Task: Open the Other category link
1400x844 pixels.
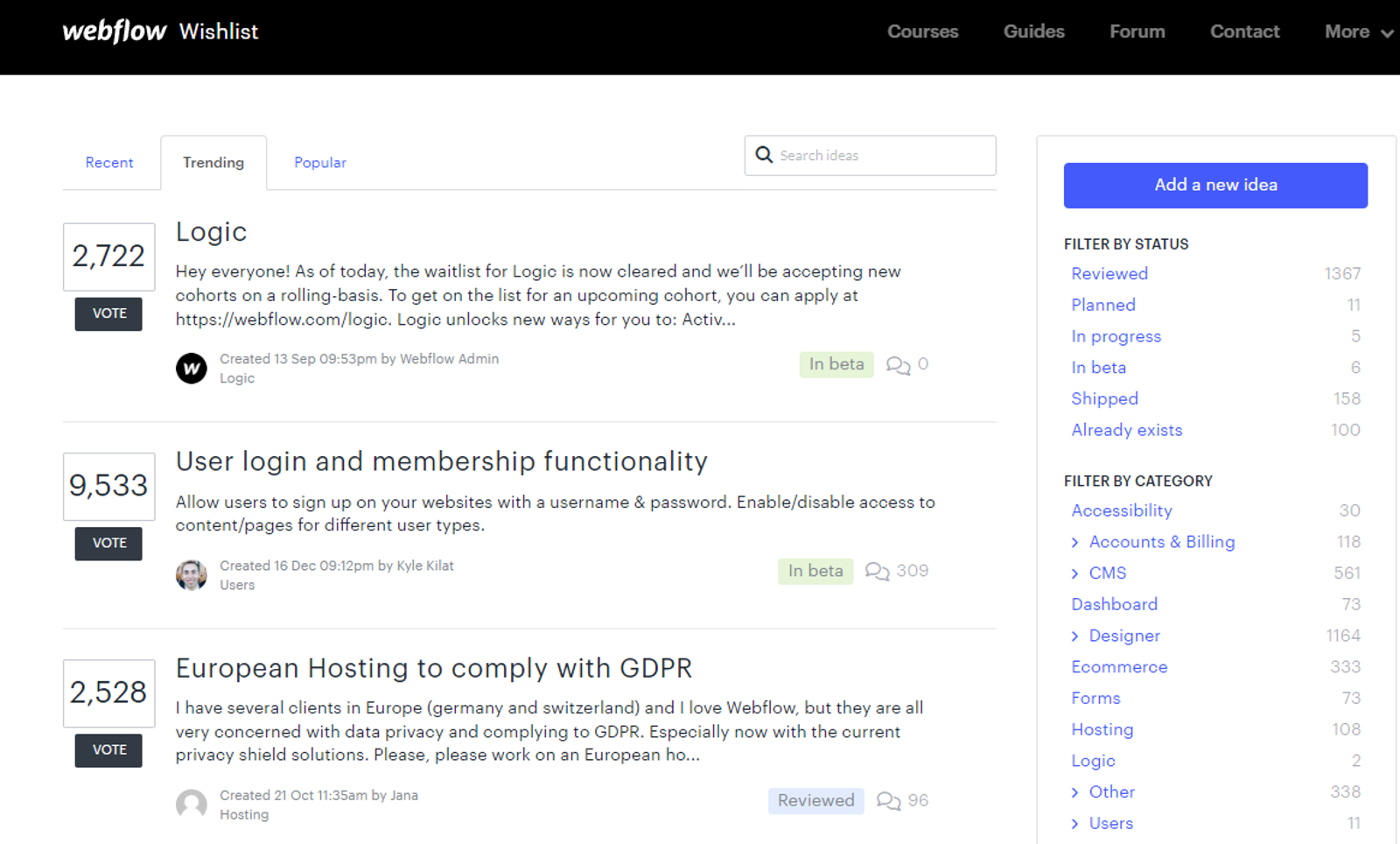Action: tap(1112, 792)
